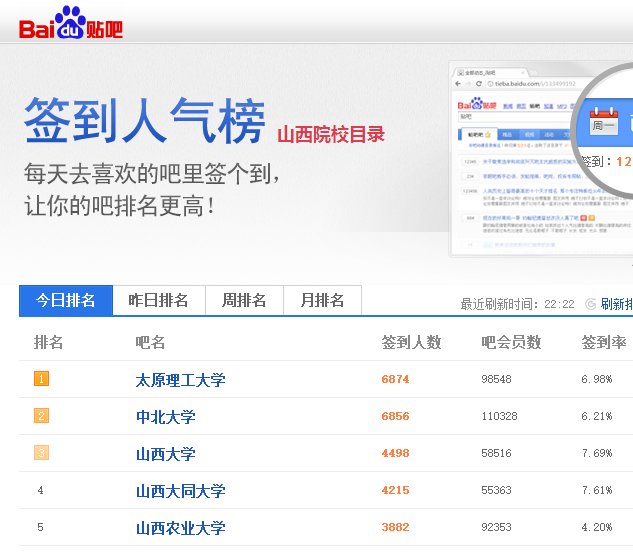Click the rank 3 badge icon
The image size is (633, 553).
[x=41, y=453]
